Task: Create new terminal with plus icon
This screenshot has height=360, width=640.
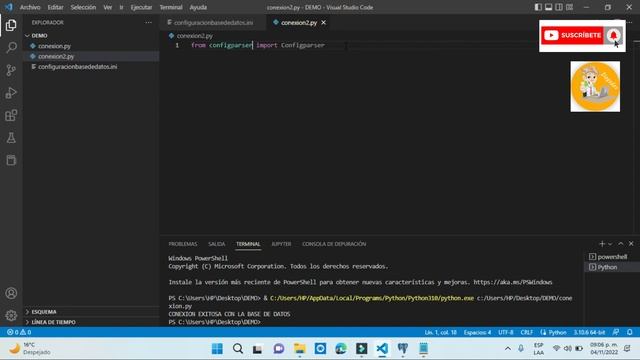Action: pyautogui.click(x=602, y=244)
